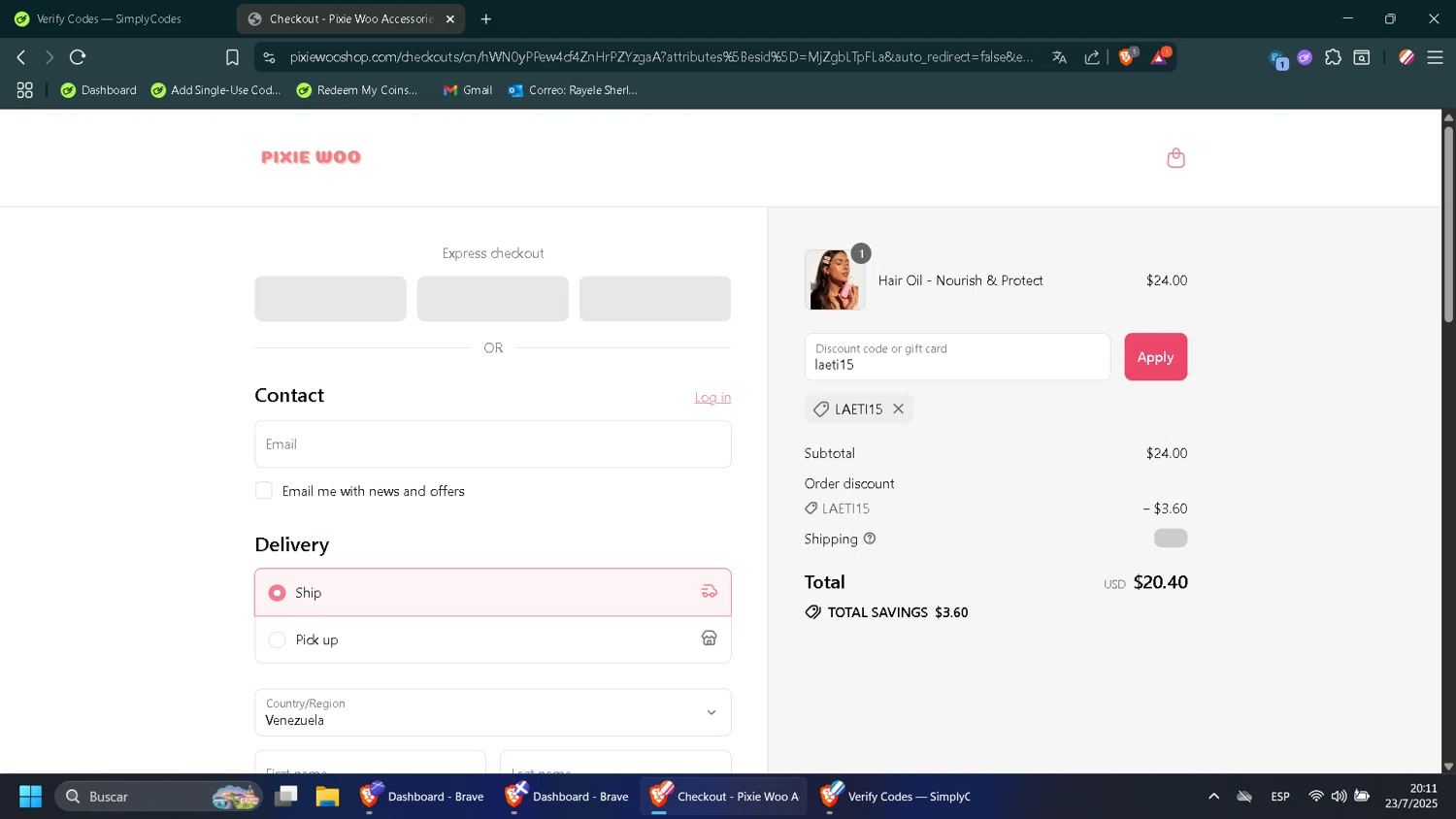The image size is (1456, 819).
Task: Open the bookmarks bar apps grid icon
Action: 24,90
